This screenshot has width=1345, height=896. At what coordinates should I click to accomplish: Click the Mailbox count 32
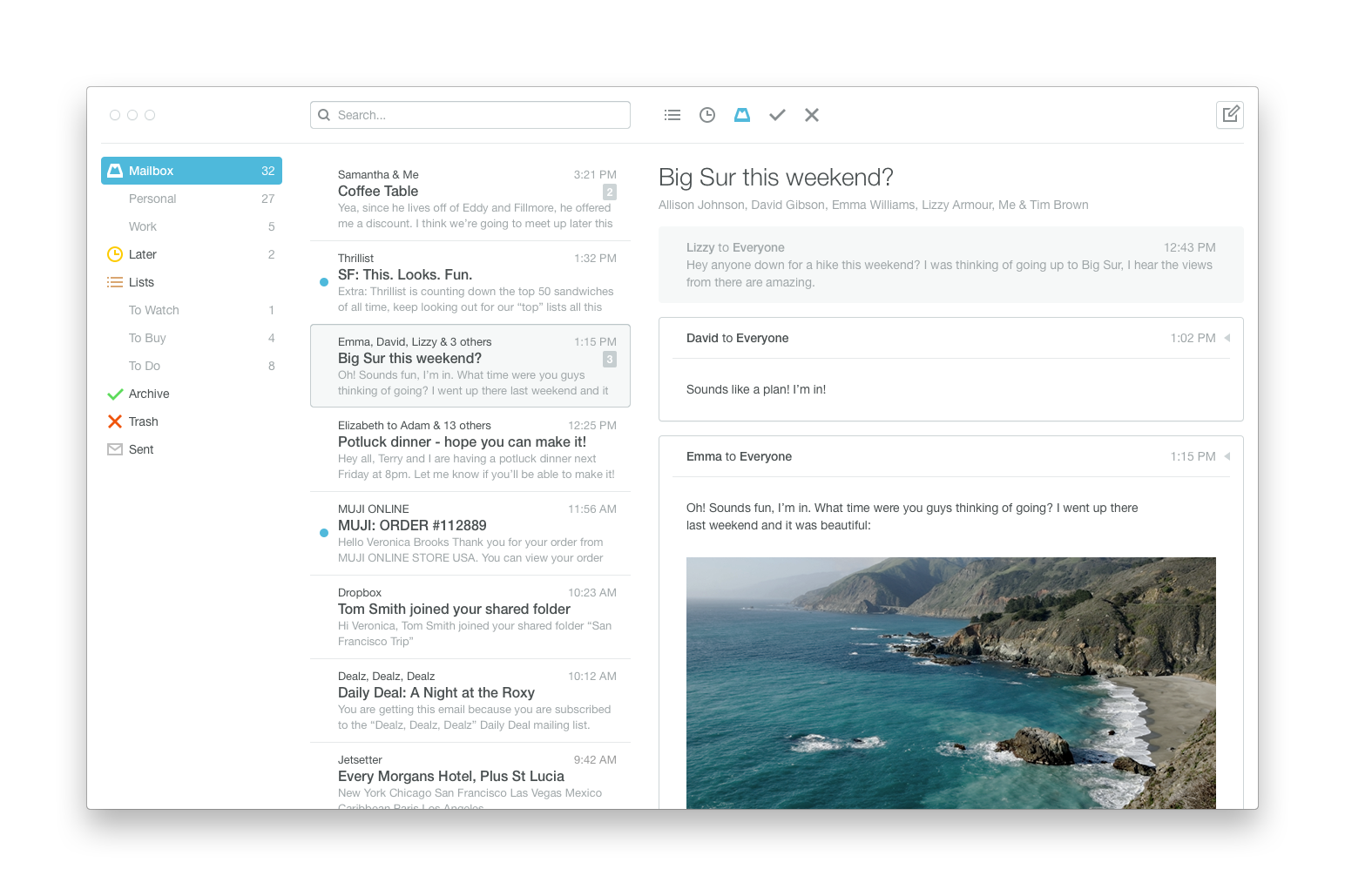click(x=268, y=171)
